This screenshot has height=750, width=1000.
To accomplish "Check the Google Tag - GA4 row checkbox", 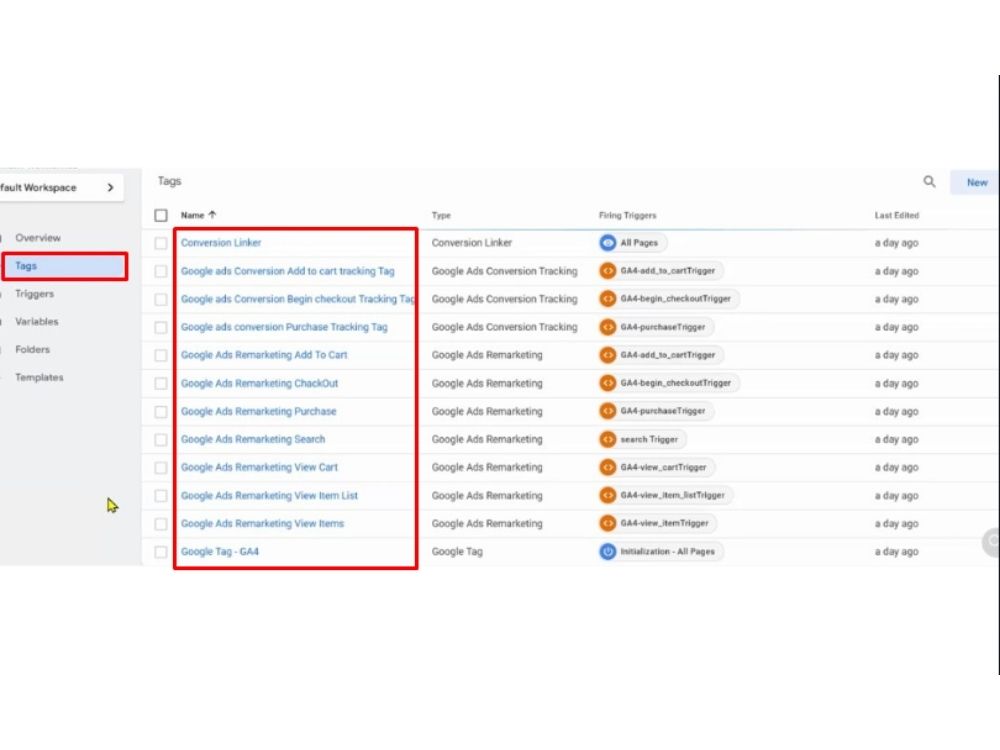I will 161,552.
